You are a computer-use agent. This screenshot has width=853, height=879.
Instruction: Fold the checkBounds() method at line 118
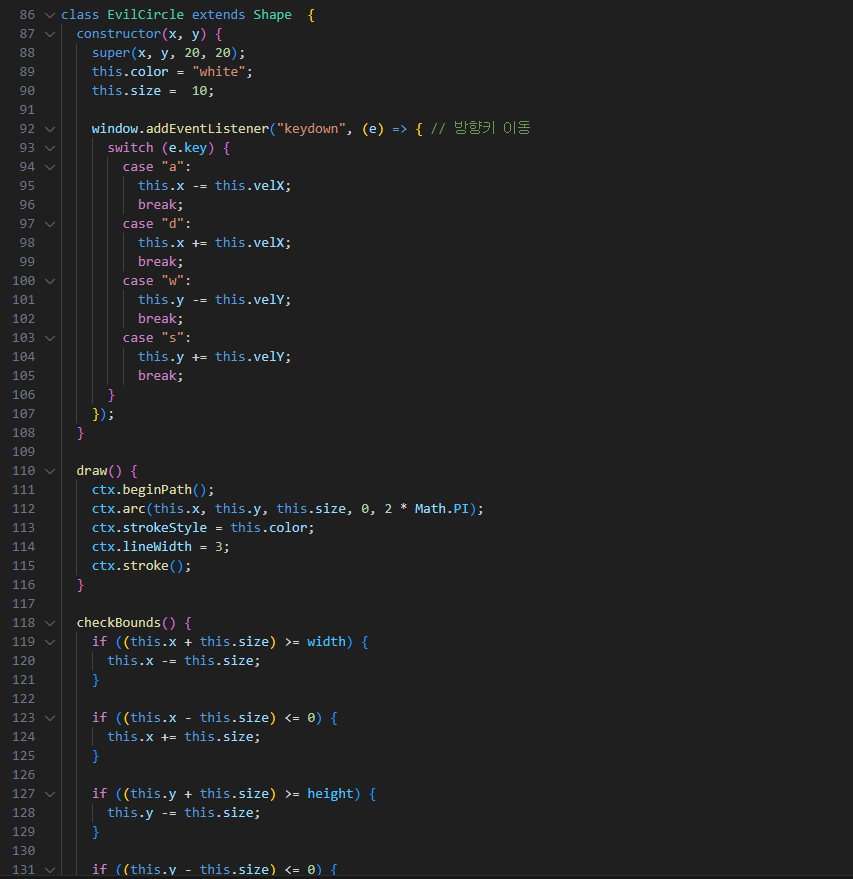50,623
